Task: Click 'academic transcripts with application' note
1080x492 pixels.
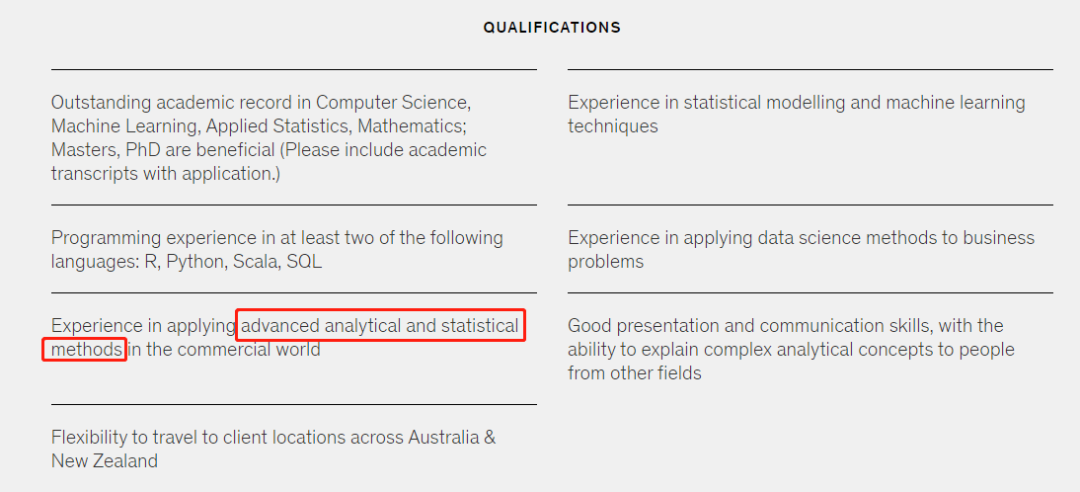Action: pos(269,161)
